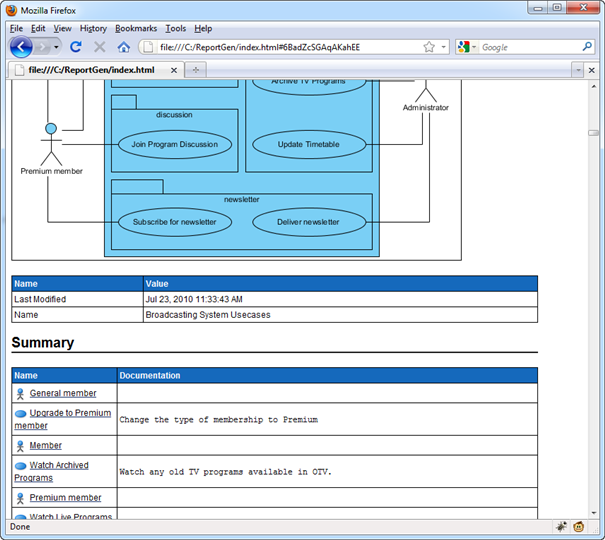This screenshot has width=605, height=540.
Task: Reload the current page
Action: [x=76, y=47]
